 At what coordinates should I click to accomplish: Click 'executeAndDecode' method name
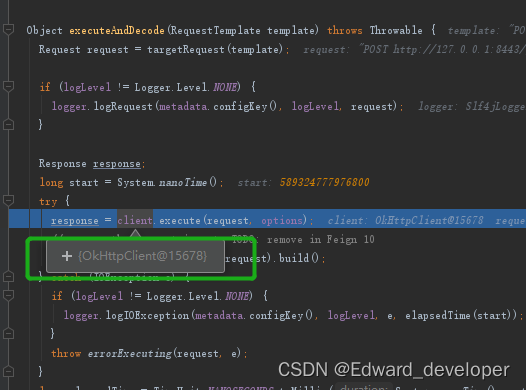click(x=117, y=31)
